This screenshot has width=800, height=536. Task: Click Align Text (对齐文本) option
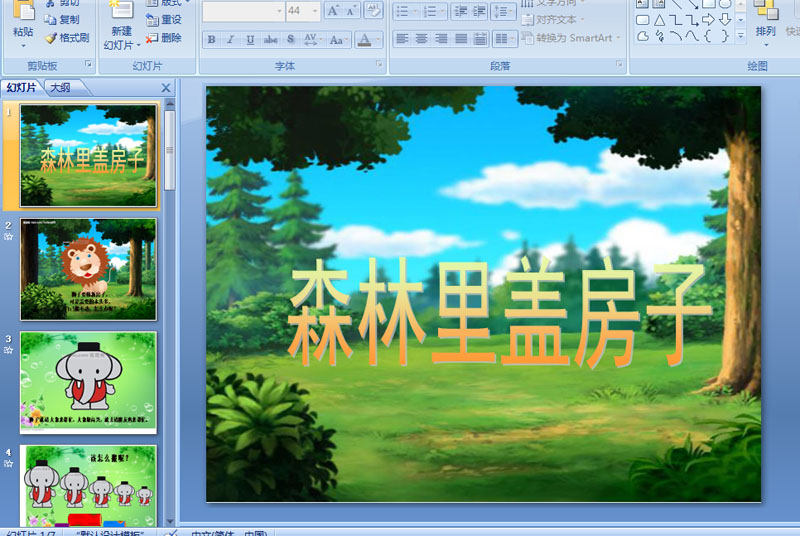click(553, 20)
